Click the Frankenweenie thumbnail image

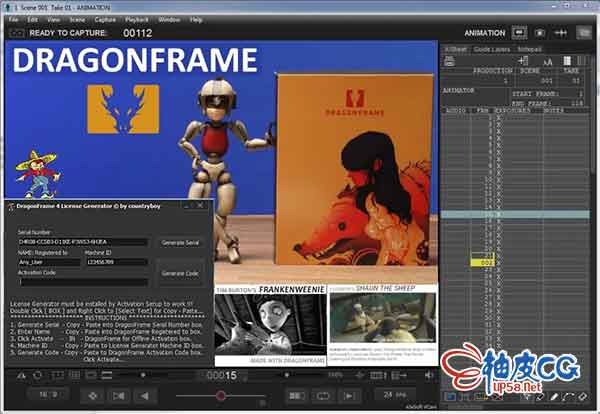tap(270, 325)
